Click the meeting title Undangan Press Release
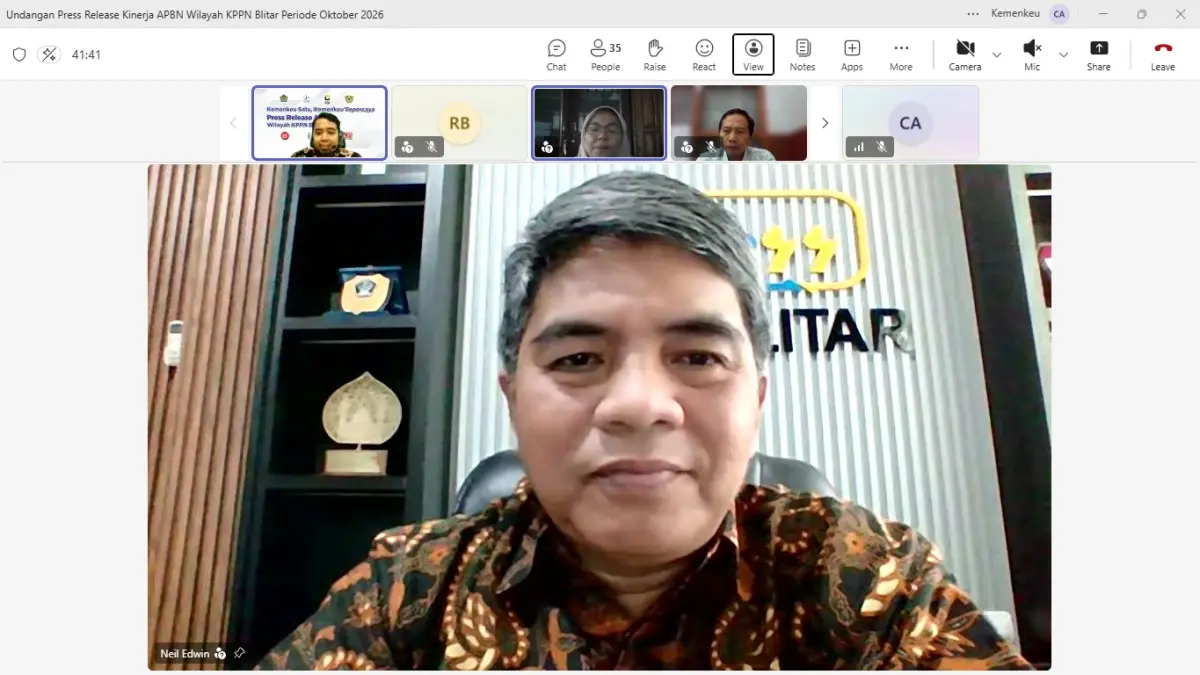 195,15
